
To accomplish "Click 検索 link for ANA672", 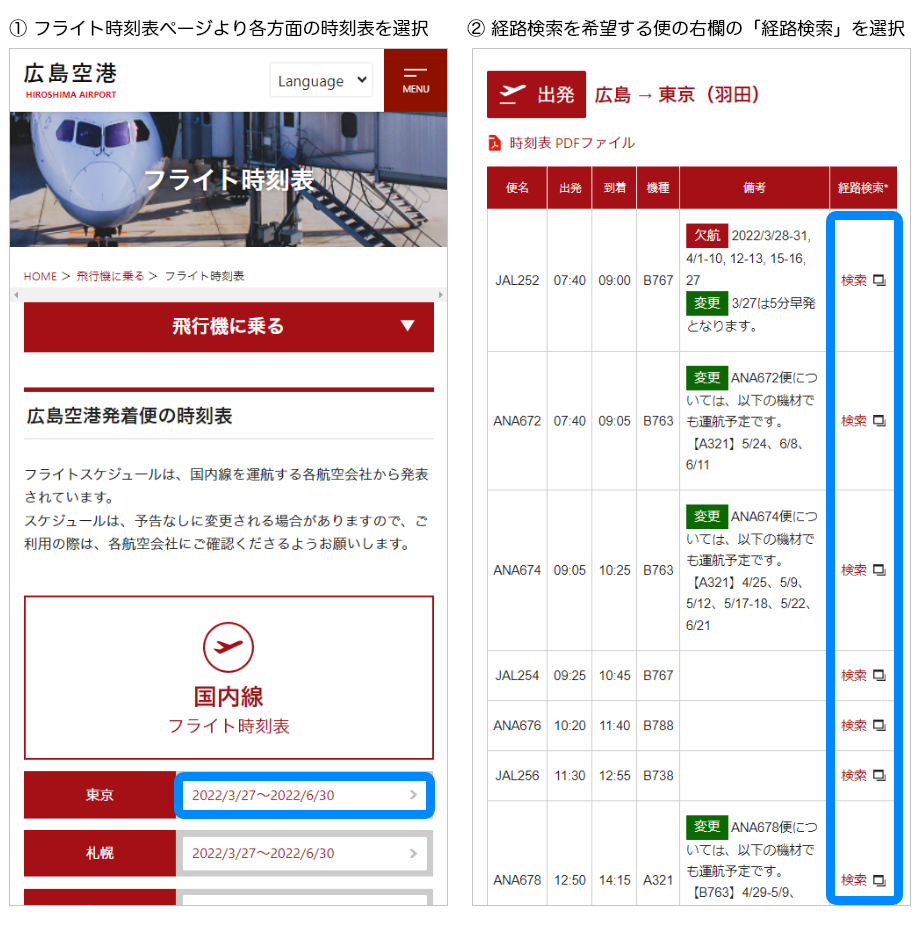I will point(853,421).
